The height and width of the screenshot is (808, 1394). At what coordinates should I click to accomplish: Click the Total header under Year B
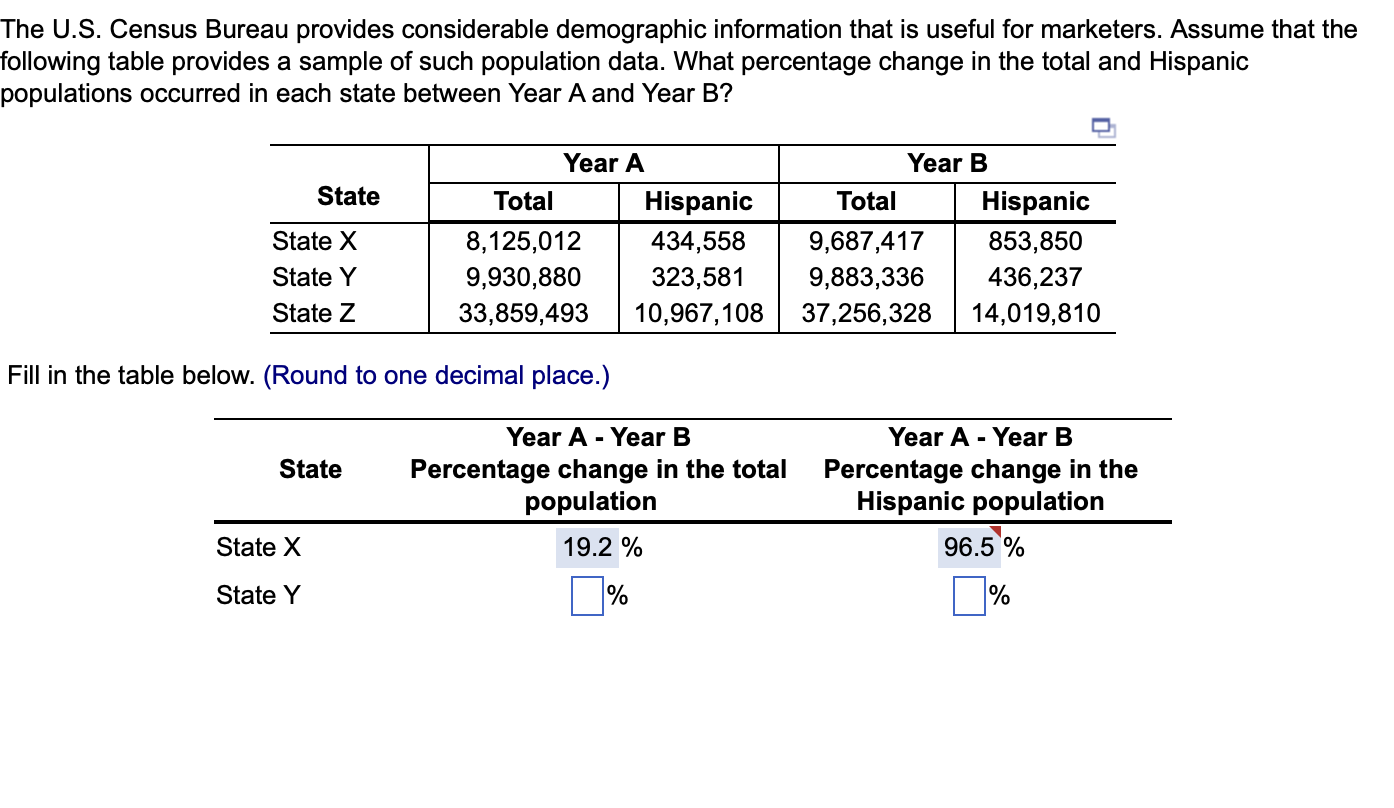[x=866, y=201]
